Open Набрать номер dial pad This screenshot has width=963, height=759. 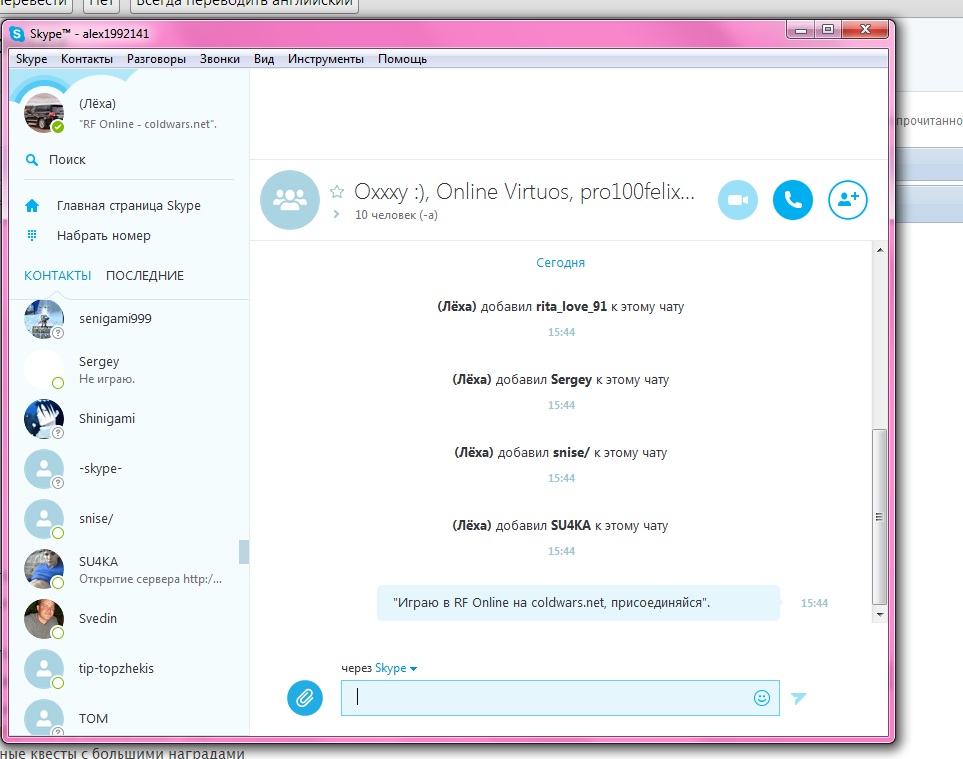click(104, 236)
